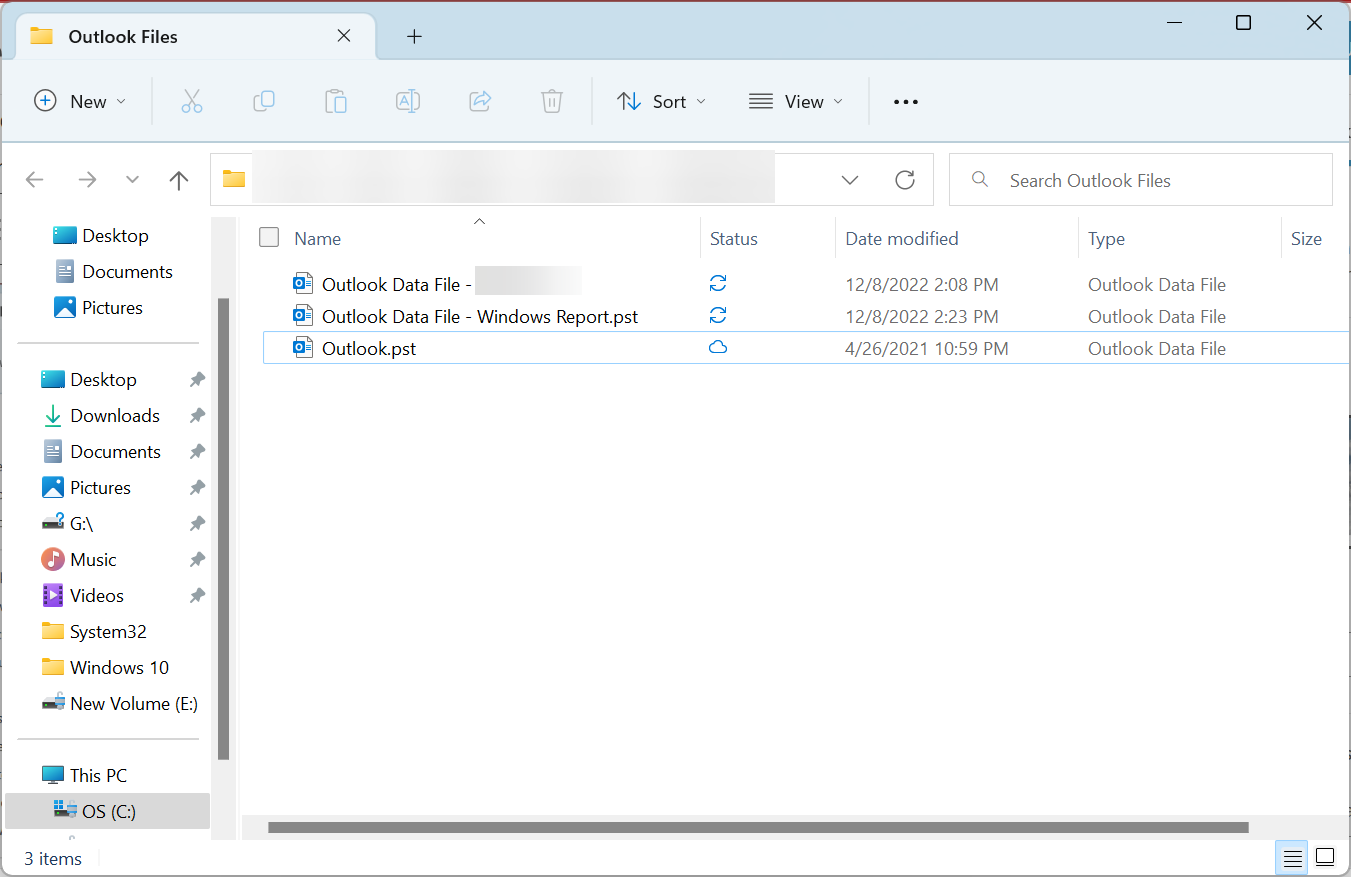1351x877 pixels.
Task: Click the 3 items status bar text
Action: coord(53,859)
